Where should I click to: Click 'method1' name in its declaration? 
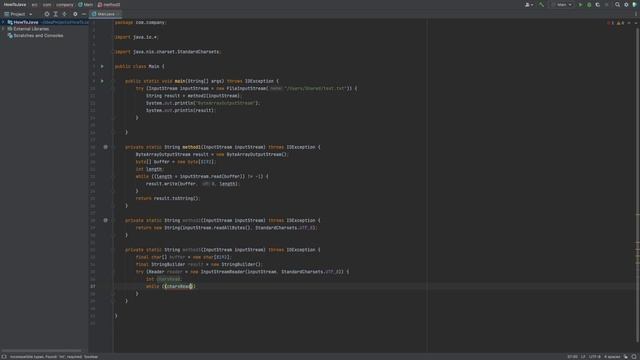tap(191, 147)
